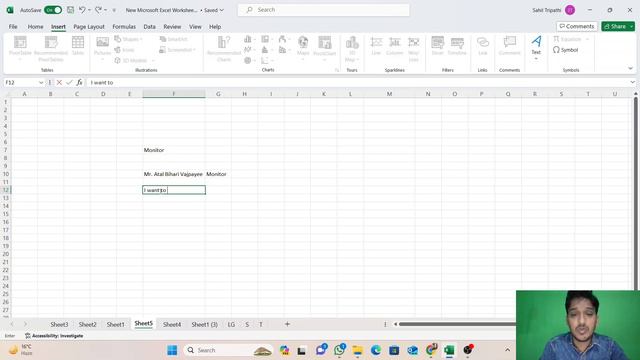The width and height of the screenshot is (640, 360).
Task: Select the Sheet3 tab
Action: (x=59, y=324)
